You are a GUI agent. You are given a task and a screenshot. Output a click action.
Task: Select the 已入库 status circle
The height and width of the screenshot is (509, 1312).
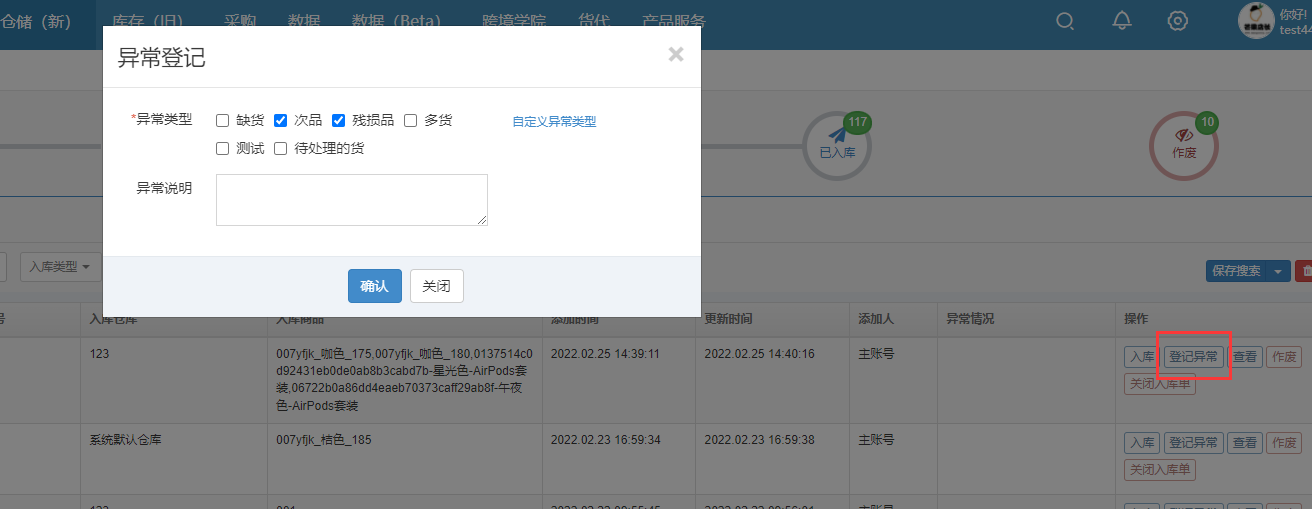pyautogui.click(x=837, y=146)
